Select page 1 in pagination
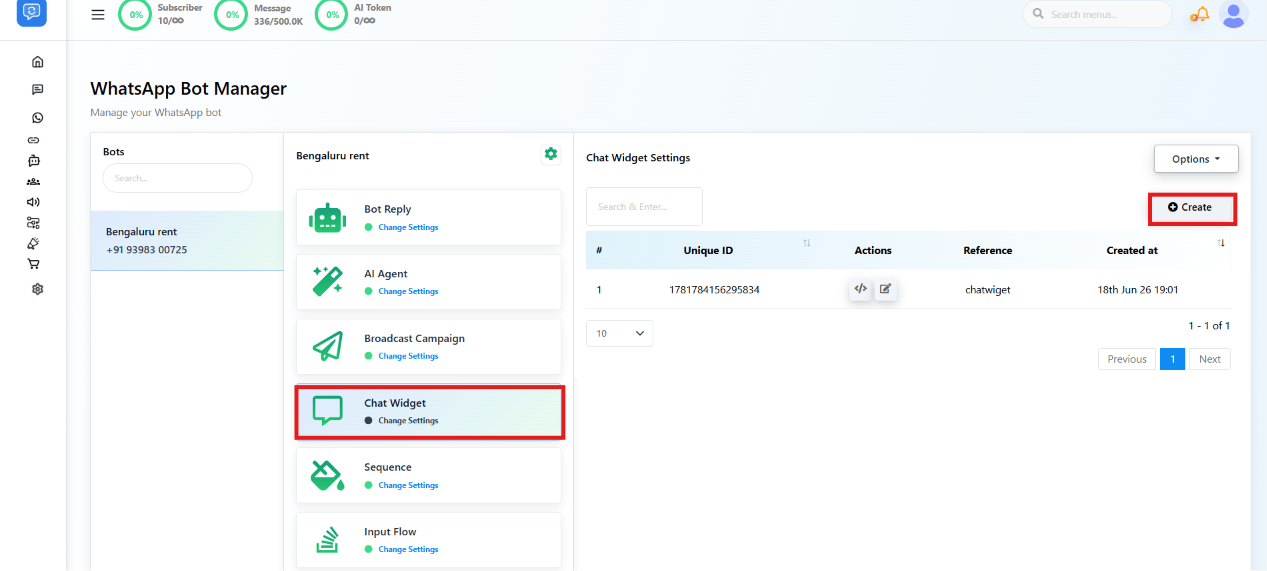The height and width of the screenshot is (571, 1267). point(1172,359)
